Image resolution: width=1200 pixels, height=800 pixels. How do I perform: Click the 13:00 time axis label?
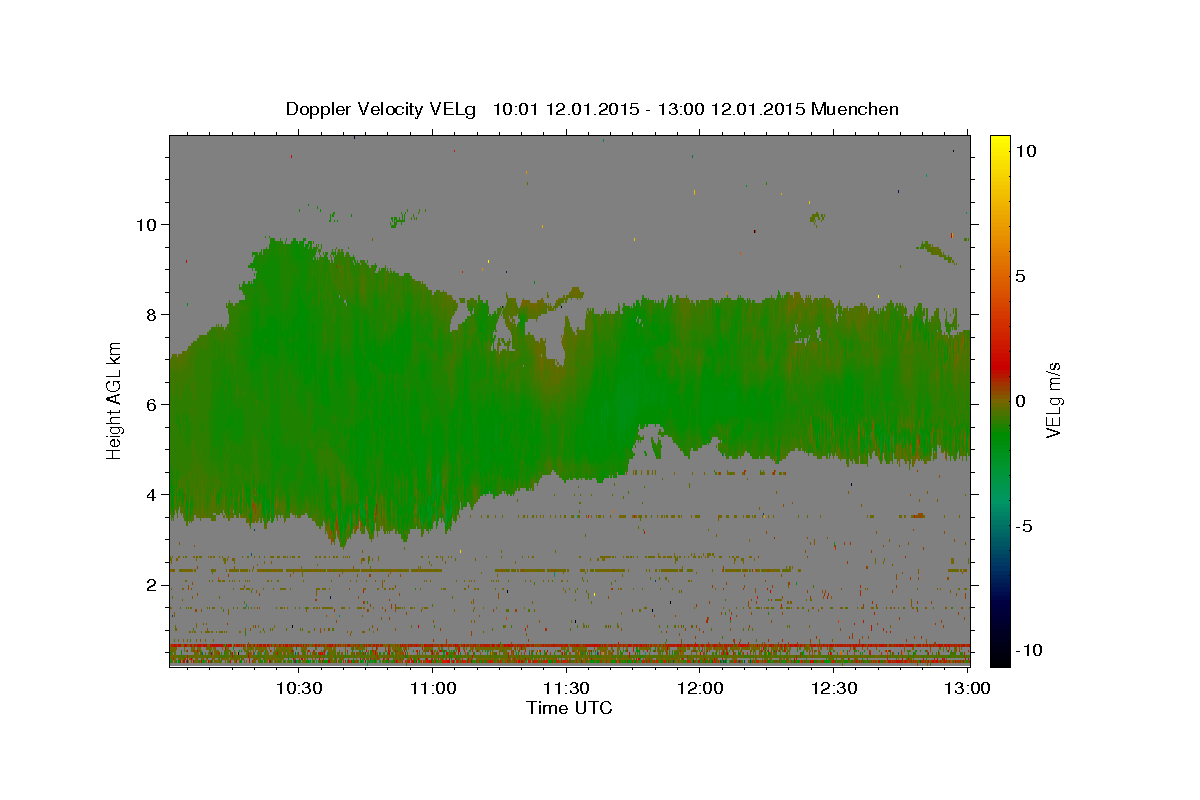point(968,688)
